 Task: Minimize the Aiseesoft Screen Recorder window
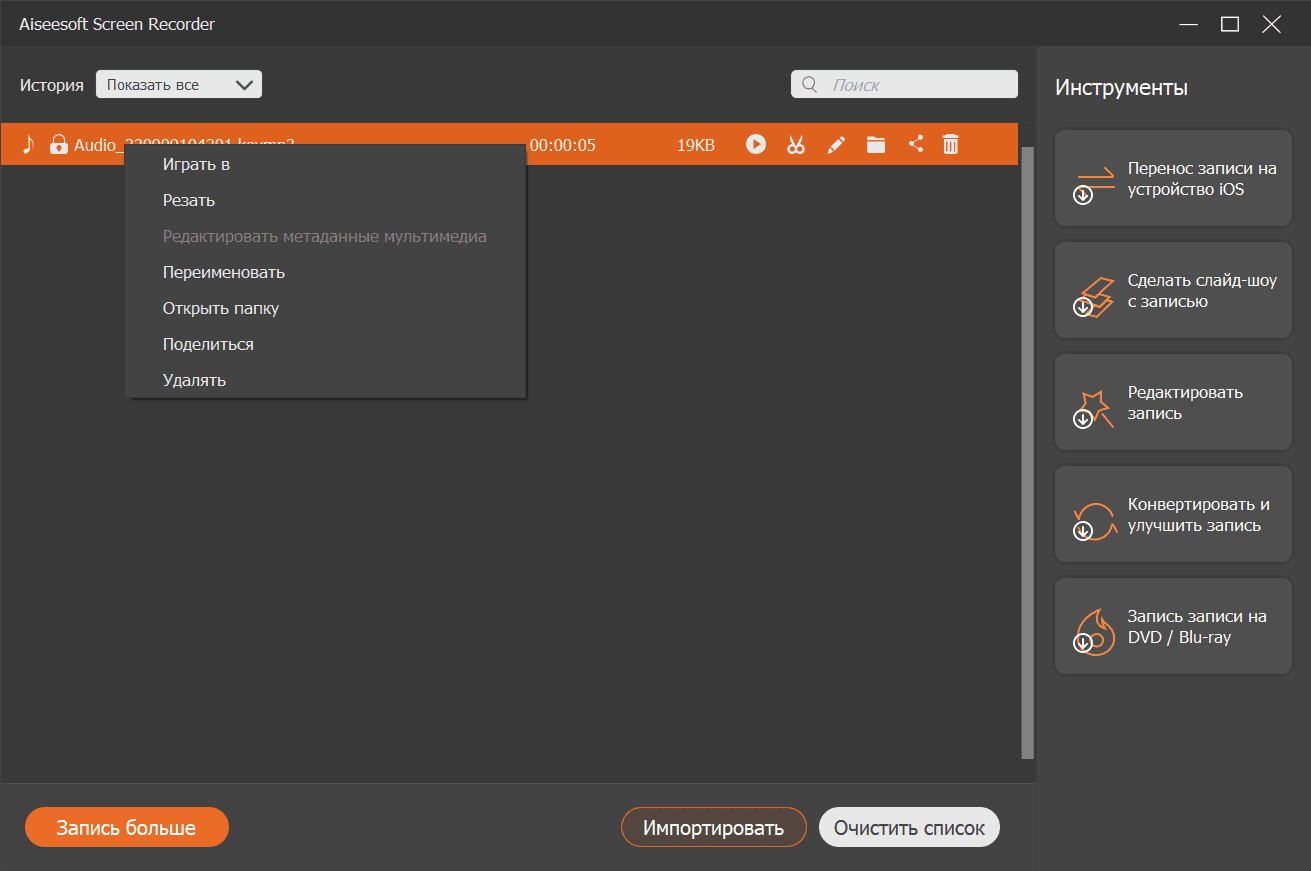point(1189,24)
